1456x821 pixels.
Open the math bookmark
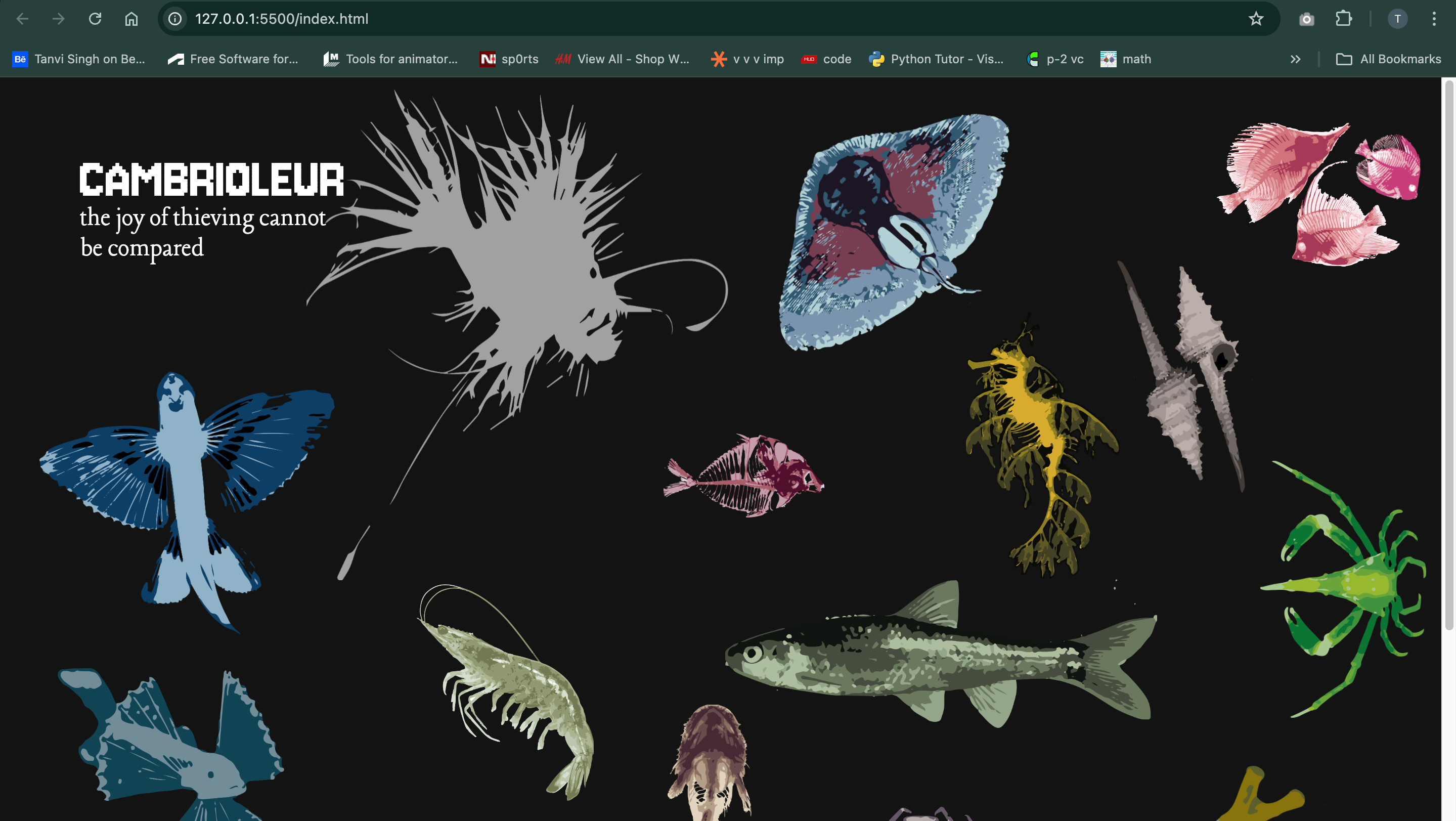1125,59
